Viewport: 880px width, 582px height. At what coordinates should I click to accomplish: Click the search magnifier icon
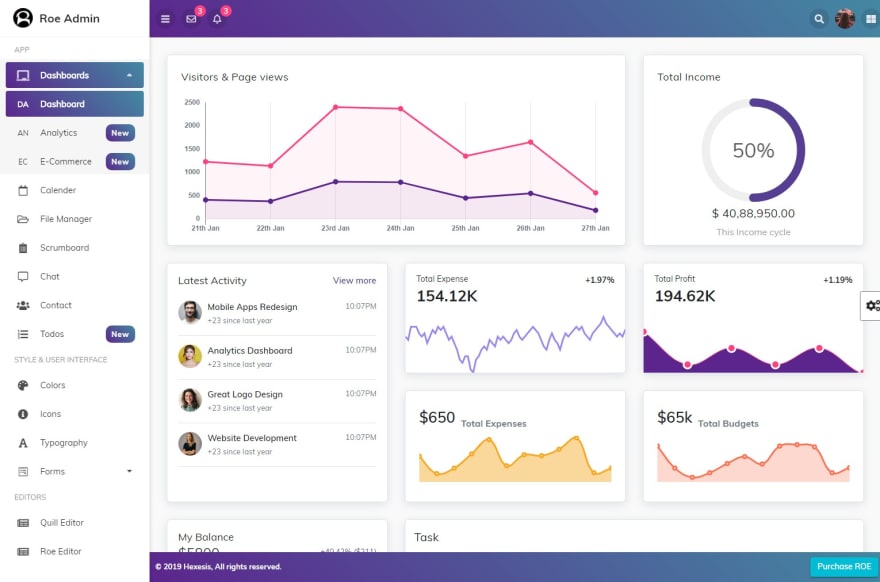click(819, 19)
